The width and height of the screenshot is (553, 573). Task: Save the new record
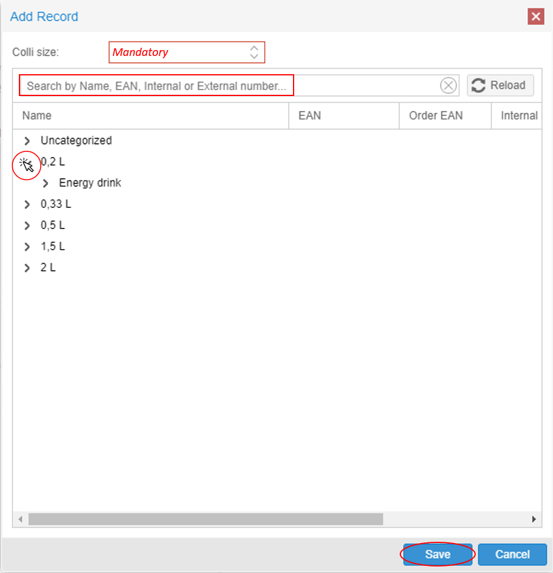click(438, 554)
